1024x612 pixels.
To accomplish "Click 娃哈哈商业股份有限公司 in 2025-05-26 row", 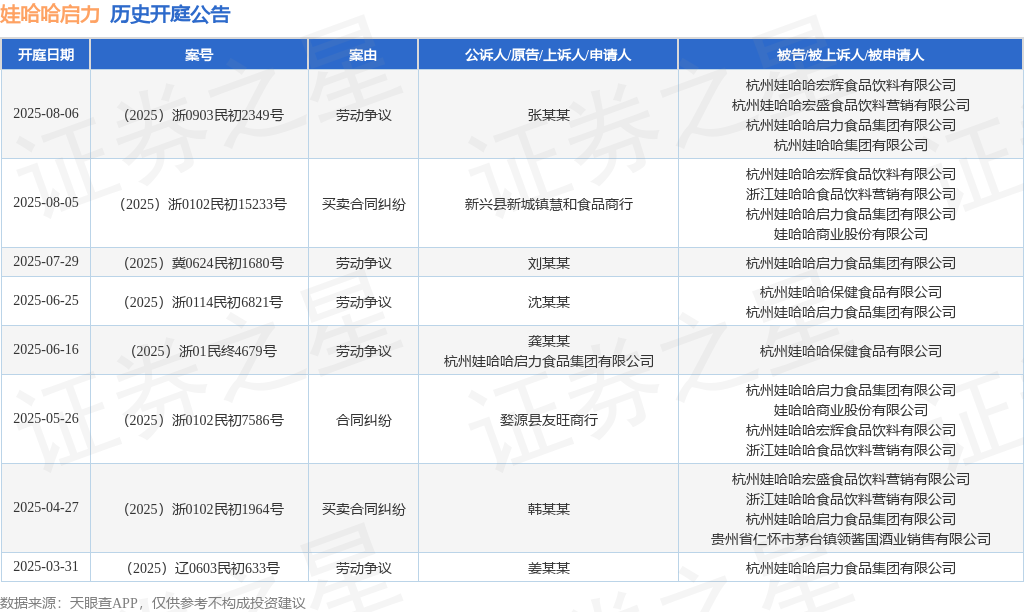I will 850,410.
